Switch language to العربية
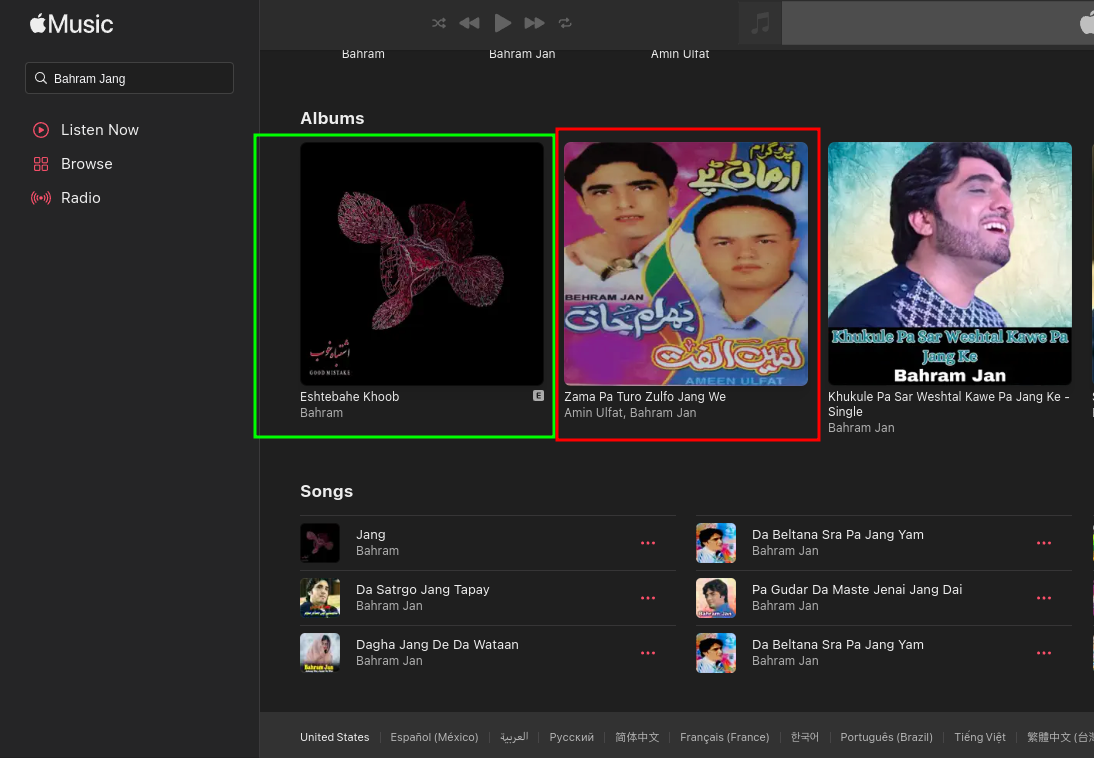This screenshot has height=758, width=1094. click(x=514, y=737)
